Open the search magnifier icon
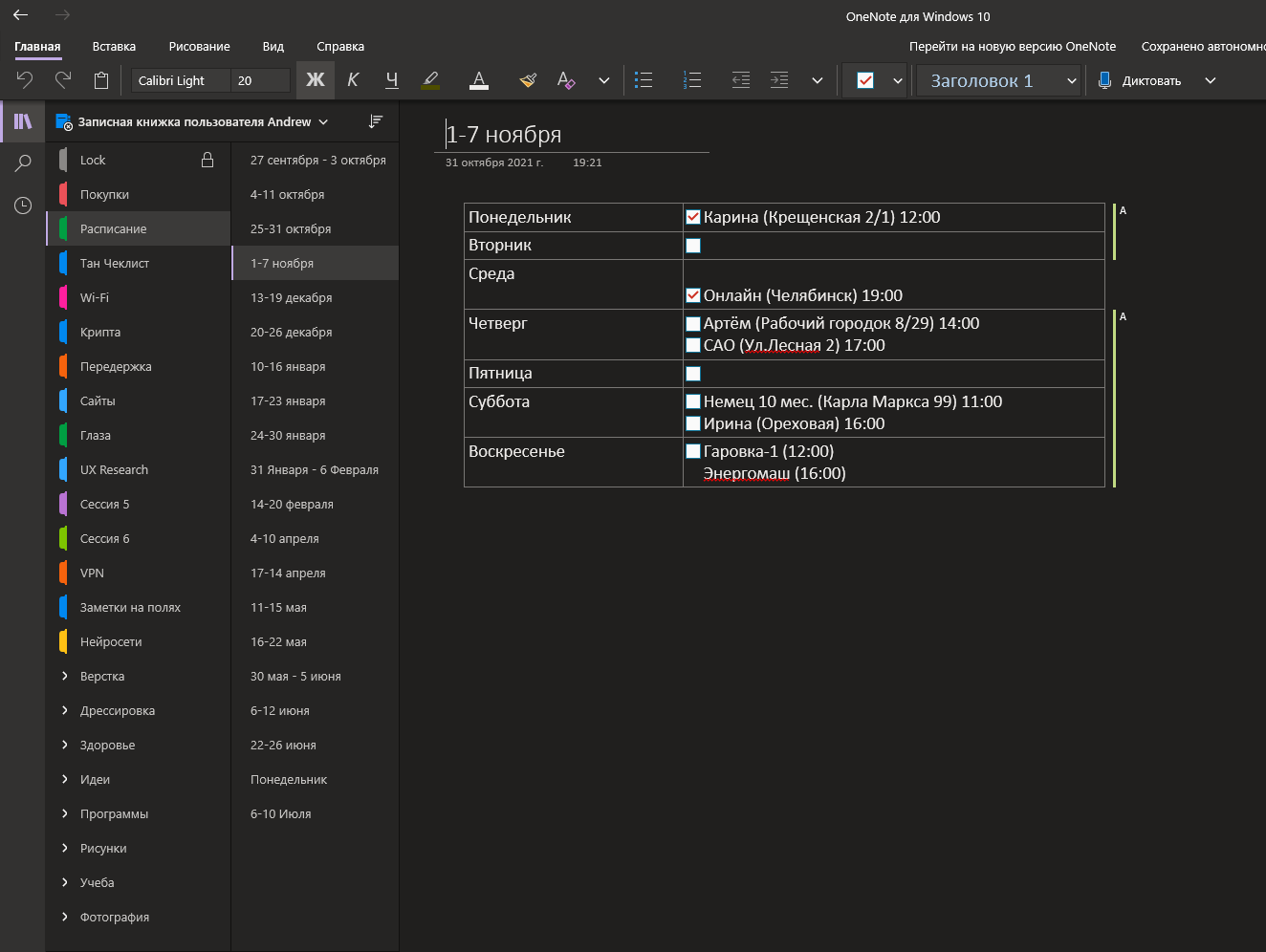This screenshot has height=952, width=1266. coord(23,163)
